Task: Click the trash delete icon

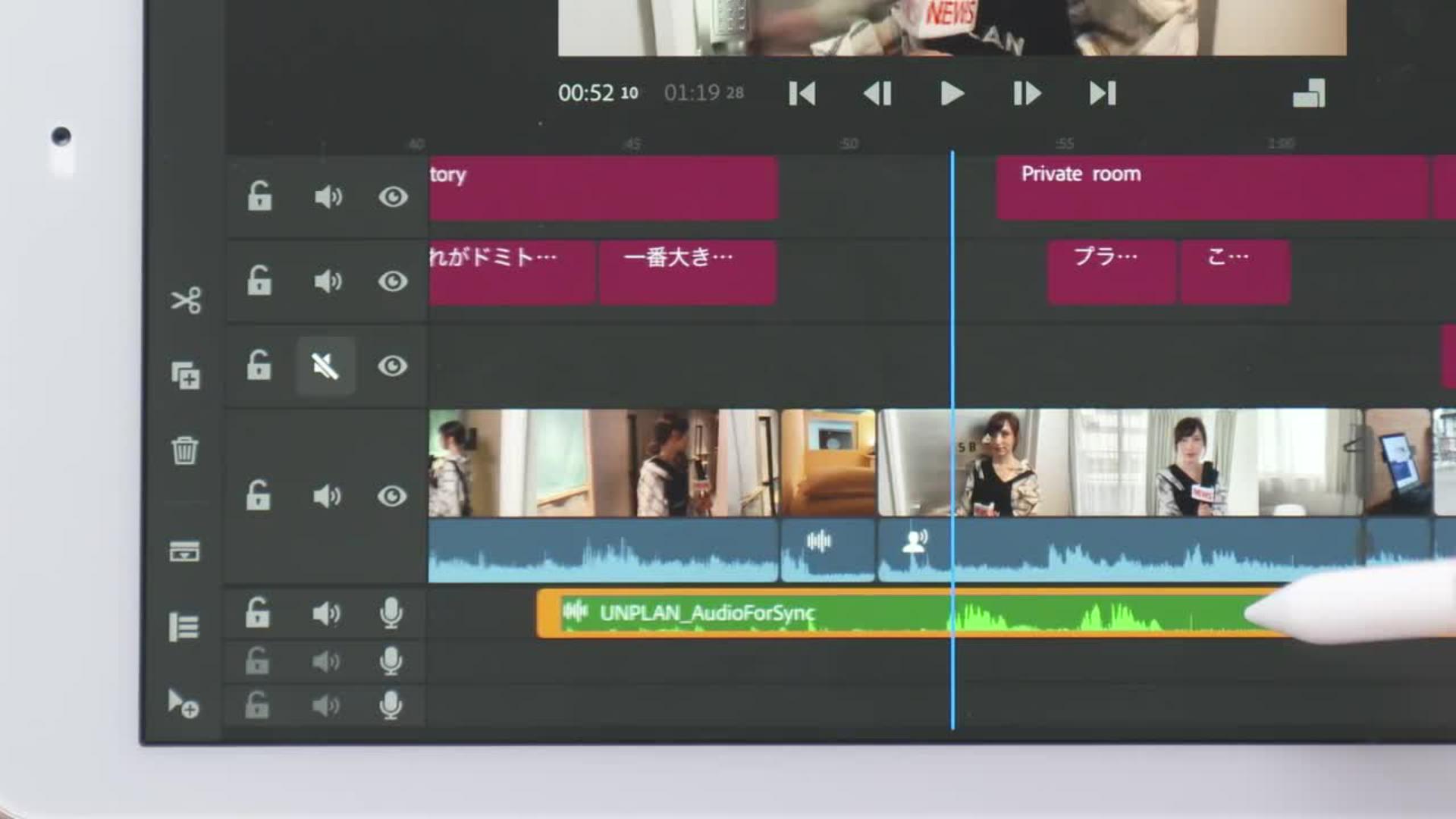Action: click(x=185, y=450)
